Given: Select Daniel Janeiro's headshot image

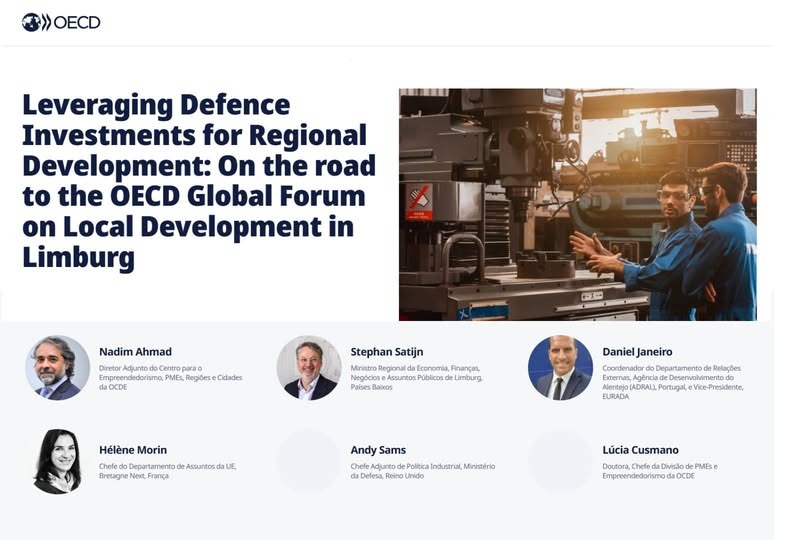Looking at the screenshot, I should coord(560,367).
